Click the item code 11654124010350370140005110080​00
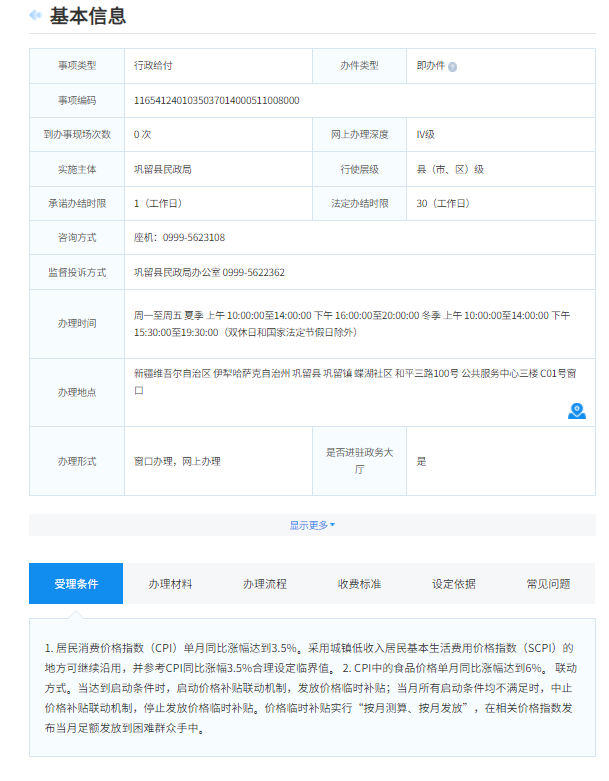This screenshot has width=609, height=781. point(217,101)
